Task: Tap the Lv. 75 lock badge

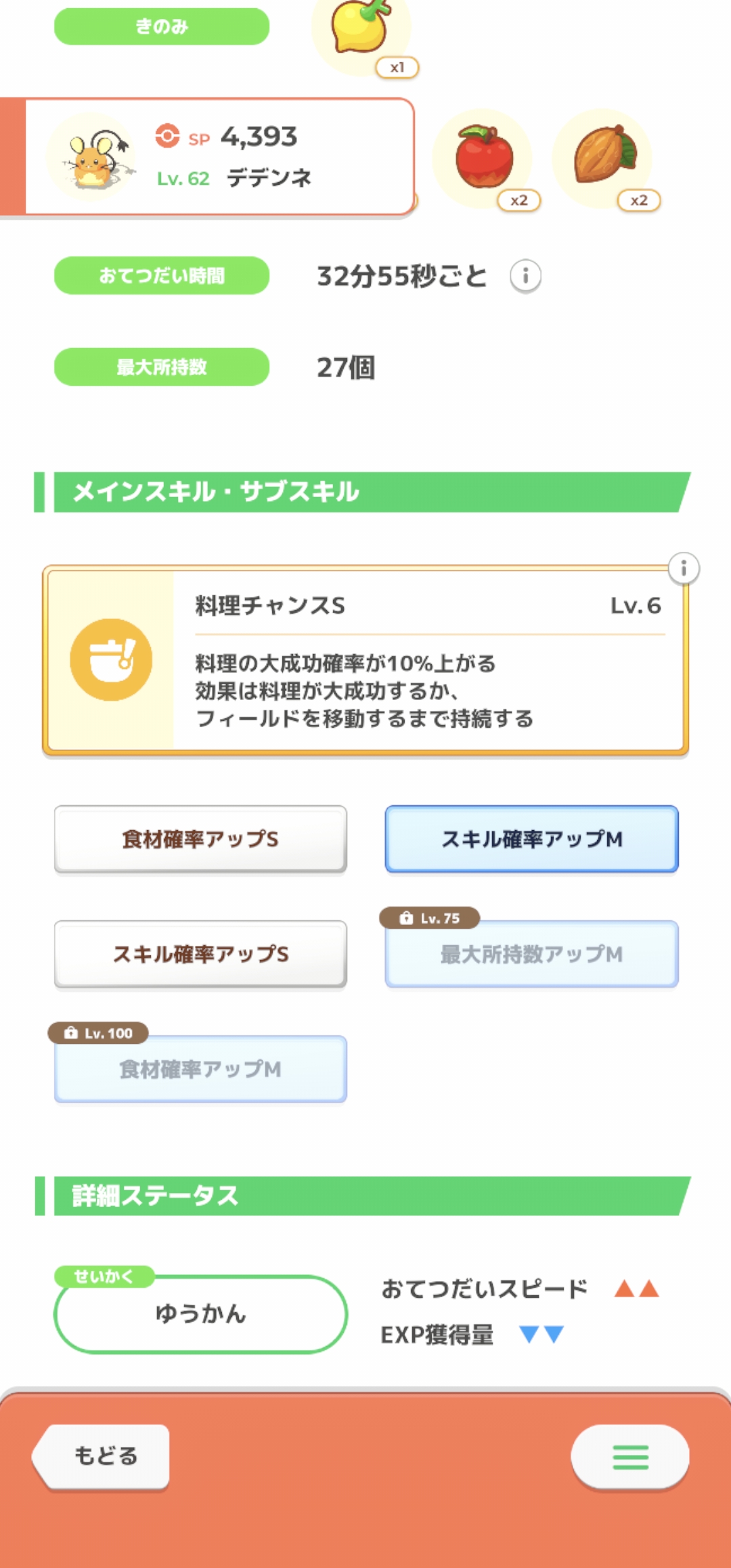Action: 430,918
